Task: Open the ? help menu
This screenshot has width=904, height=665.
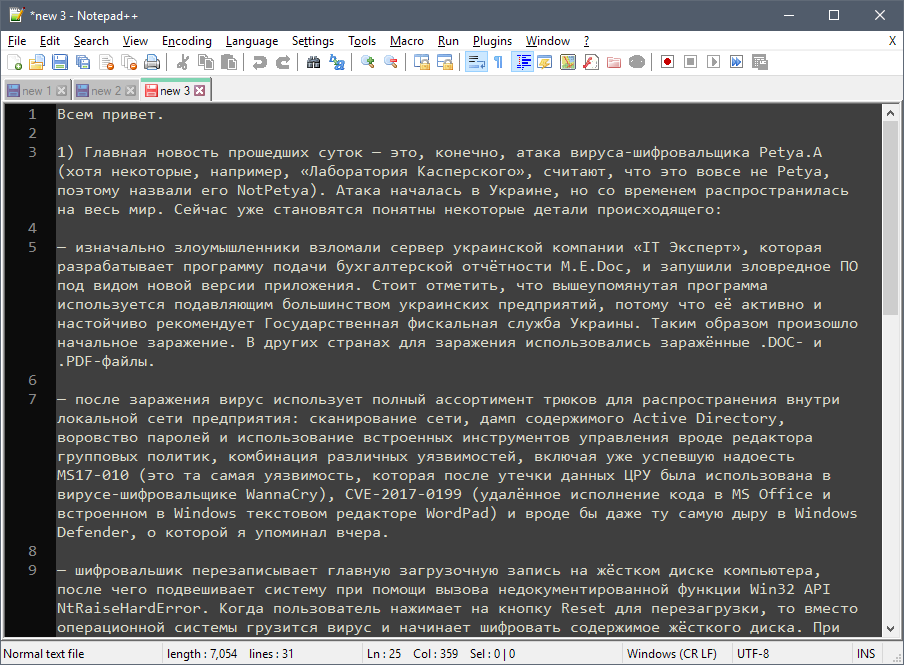Action: (x=586, y=41)
